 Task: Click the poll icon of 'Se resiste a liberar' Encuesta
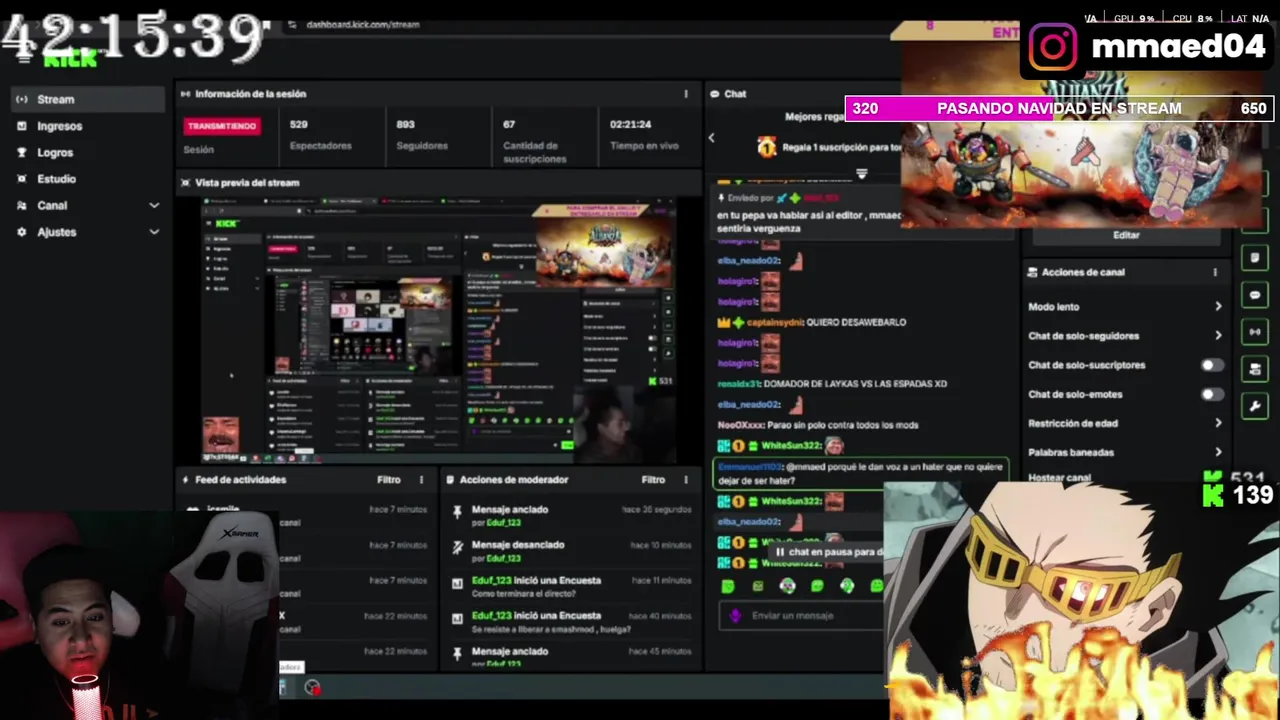[457, 619]
